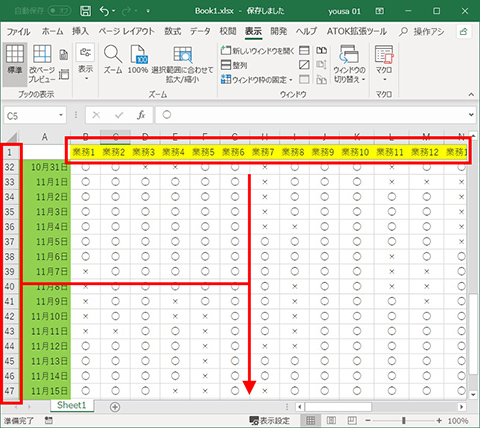Open the ウィンドウの切り替え dropdown
The width and height of the screenshot is (480, 428).
pyautogui.click(x=349, y=64)
